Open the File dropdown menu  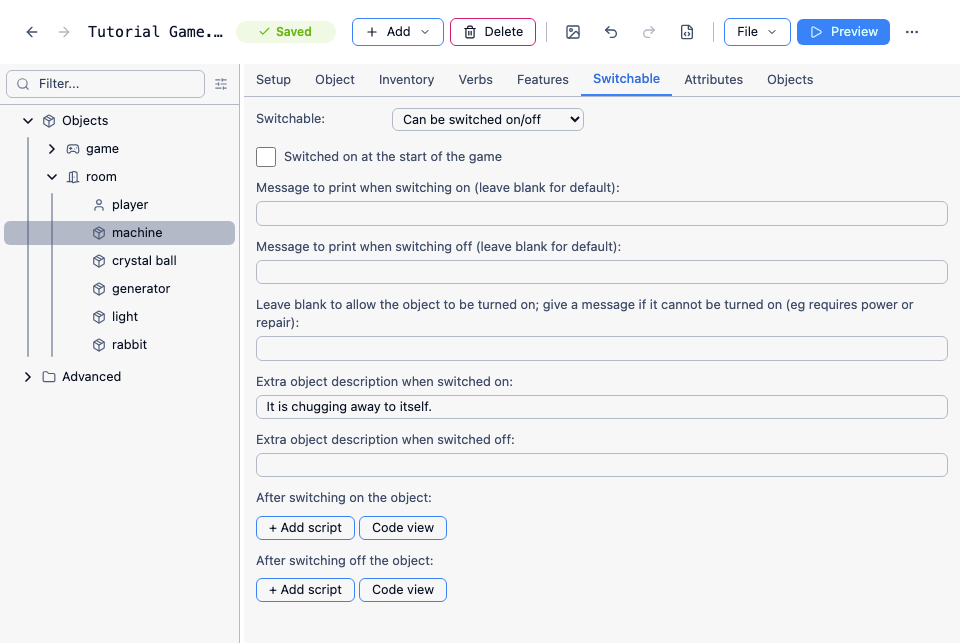tap(757, 32)
